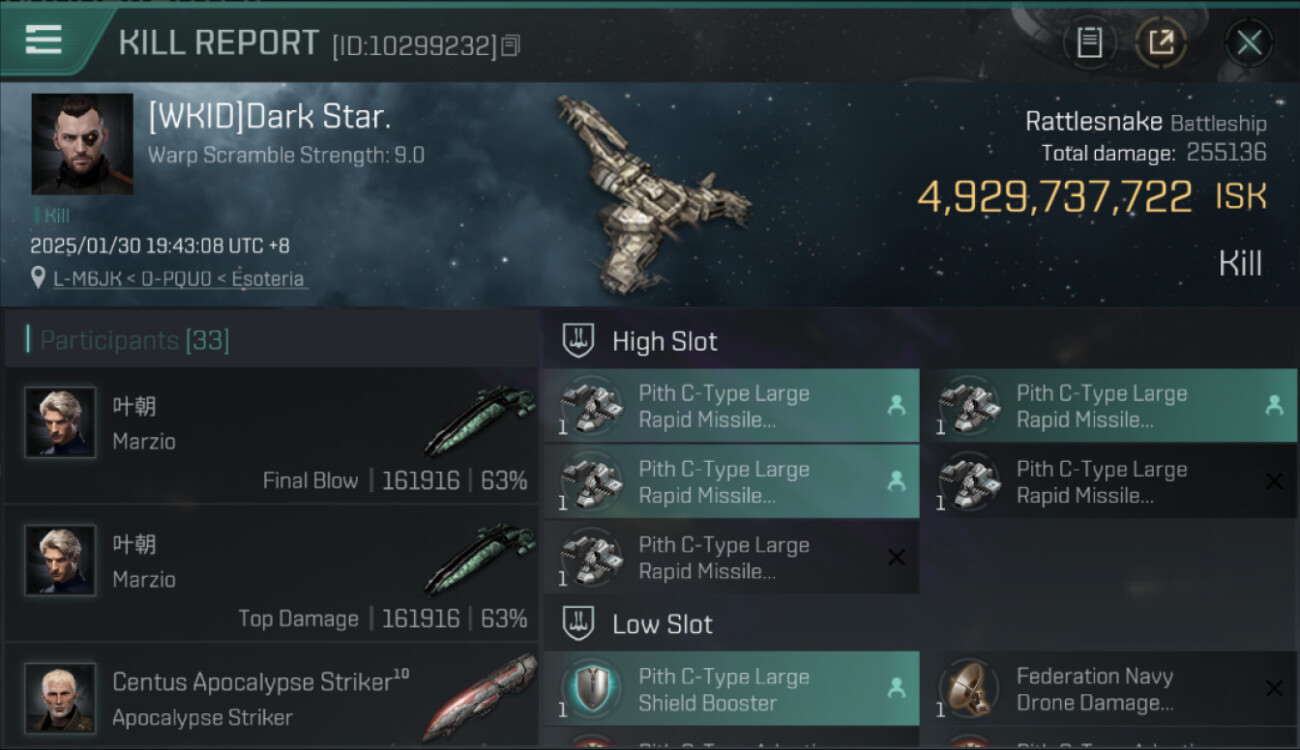Close the kill report window

pos(1248,42)
